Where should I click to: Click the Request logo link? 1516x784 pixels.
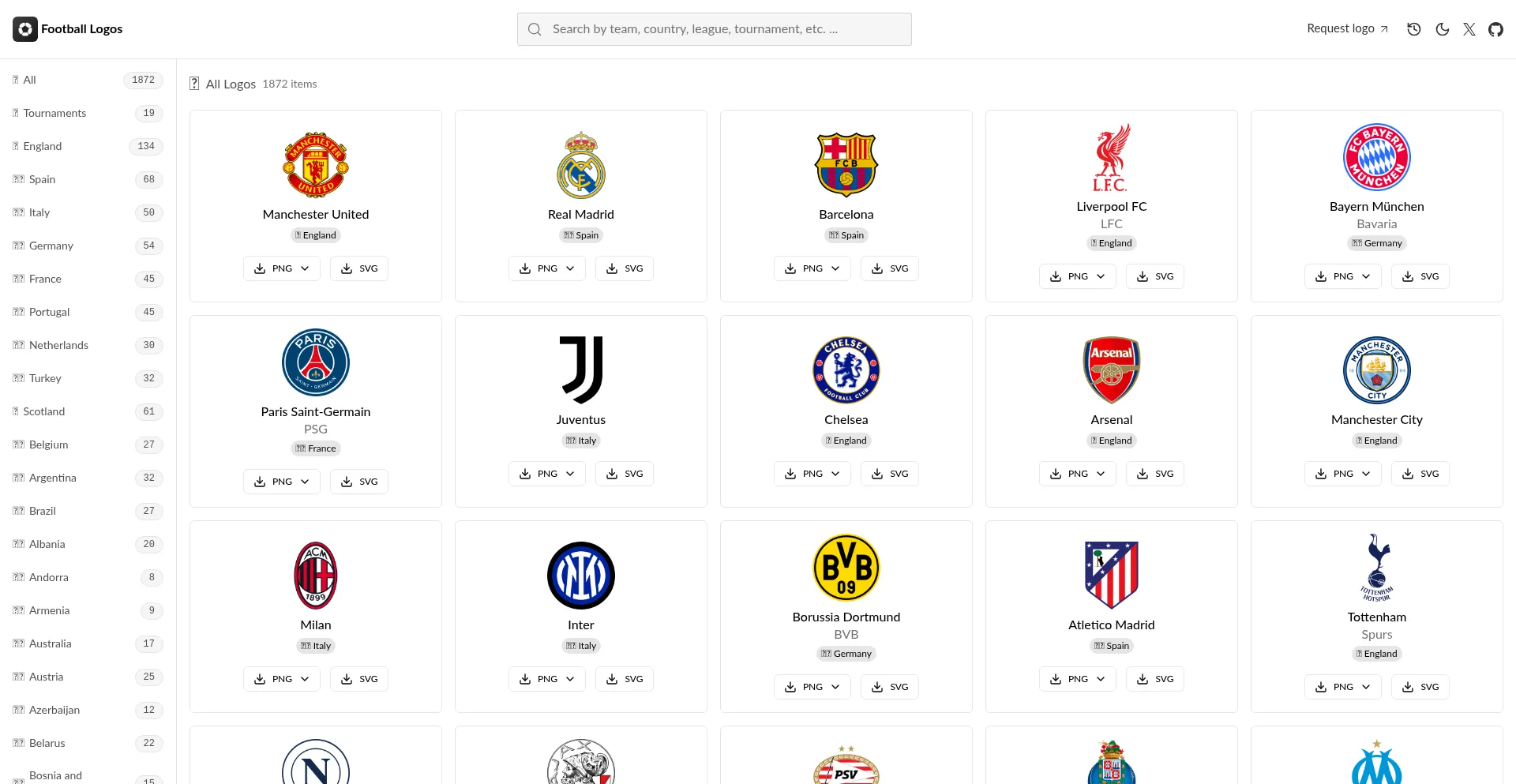coord(1347,28)
